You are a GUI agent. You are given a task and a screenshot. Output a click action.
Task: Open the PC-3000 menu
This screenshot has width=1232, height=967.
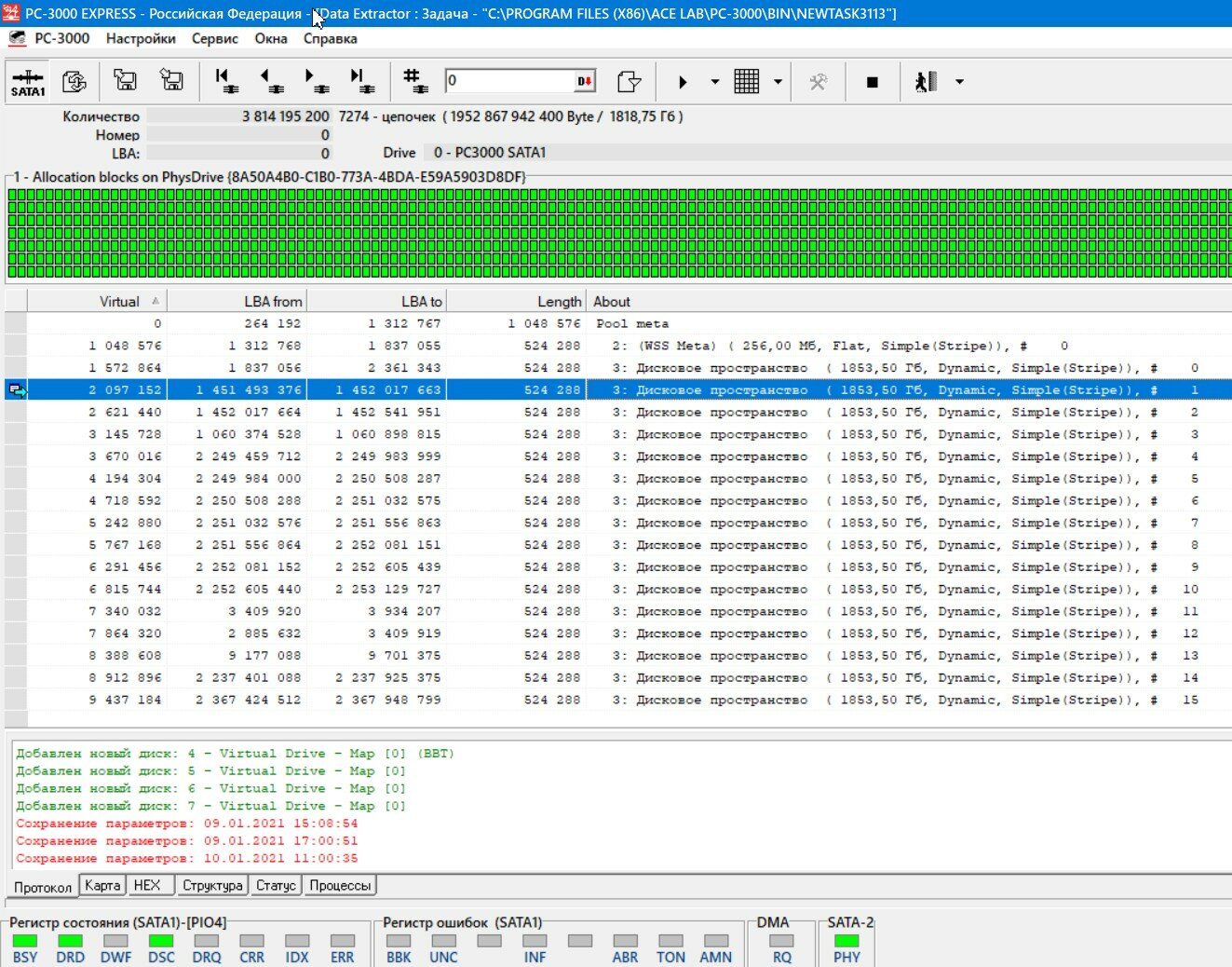(61, 38)
